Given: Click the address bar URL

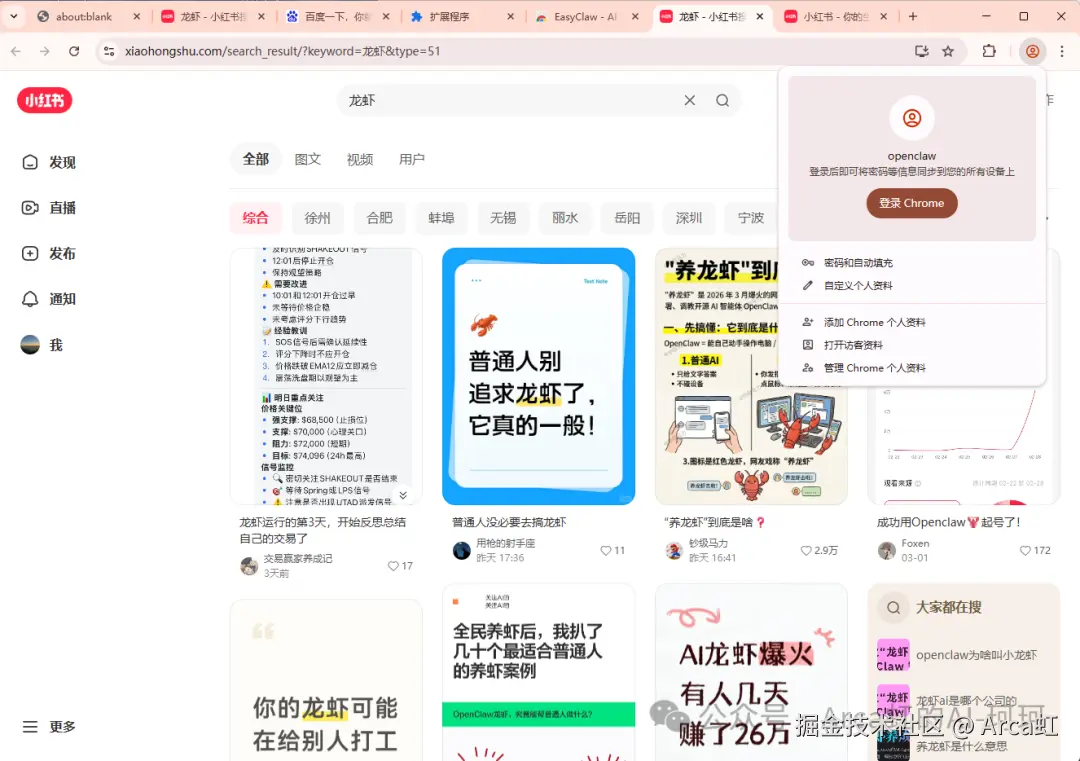Looking at the screenshot, I should pos(282,51).
